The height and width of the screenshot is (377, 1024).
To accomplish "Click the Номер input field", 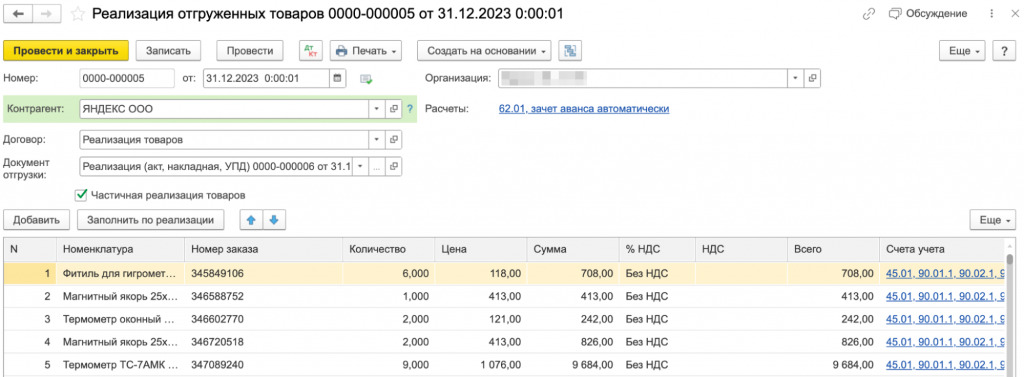I will coord(127,78).
